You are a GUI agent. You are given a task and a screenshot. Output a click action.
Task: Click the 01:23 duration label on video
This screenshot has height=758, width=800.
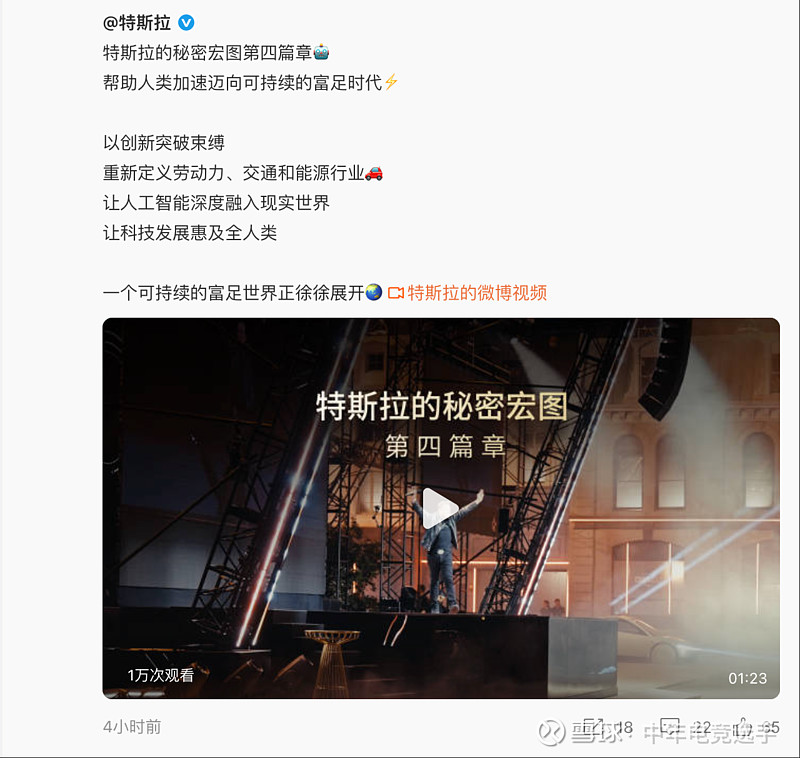tap(747, 678)
